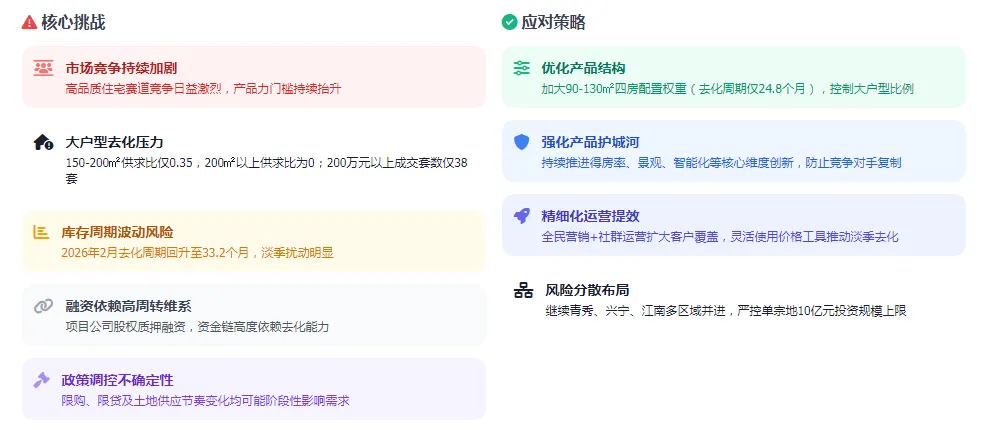Viewport: 981px width, 430px height.
Task: Click the green checkmark circle icon
Action: click(x=509, y=22)
